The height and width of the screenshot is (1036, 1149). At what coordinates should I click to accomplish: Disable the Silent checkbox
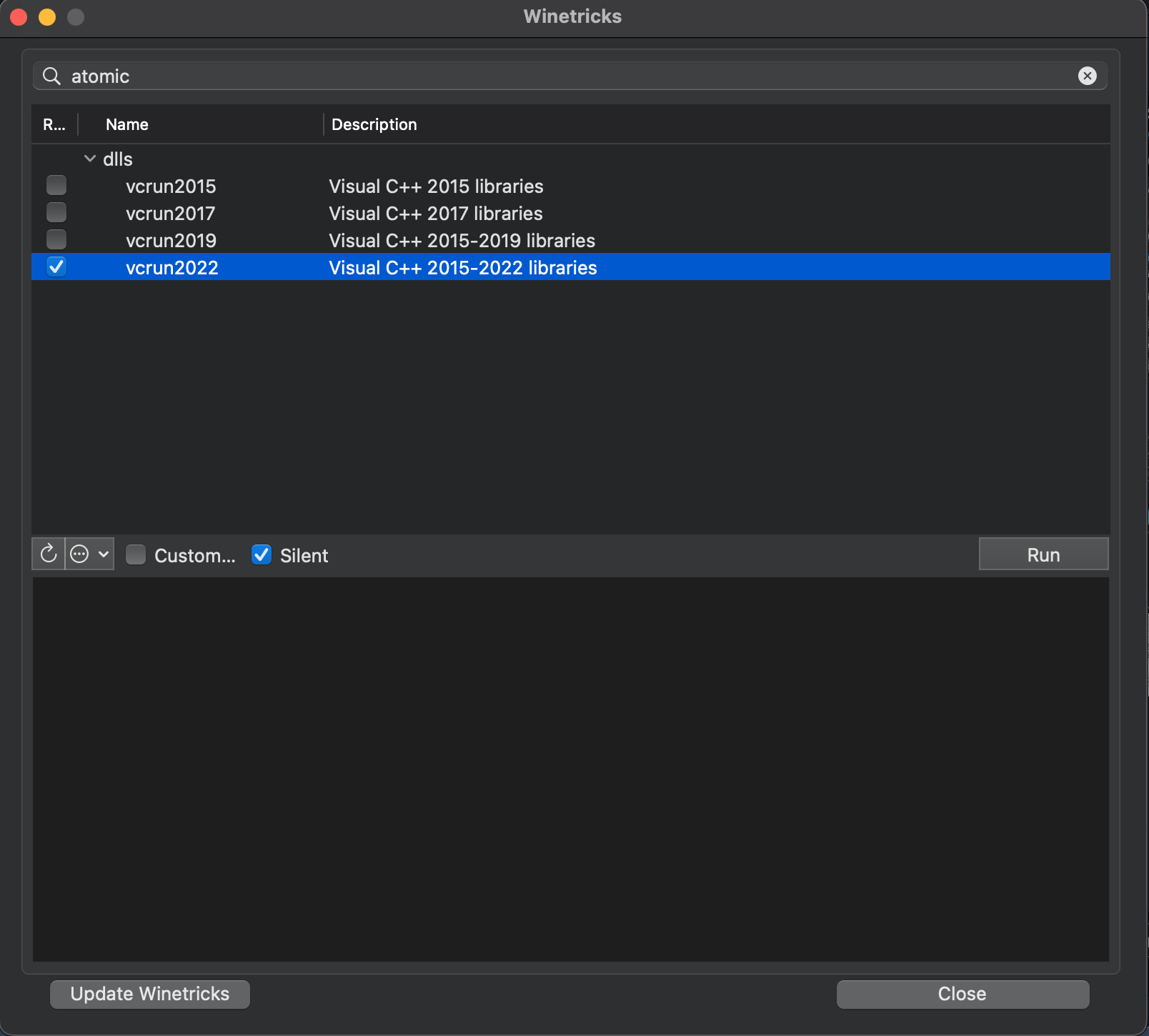262,554
